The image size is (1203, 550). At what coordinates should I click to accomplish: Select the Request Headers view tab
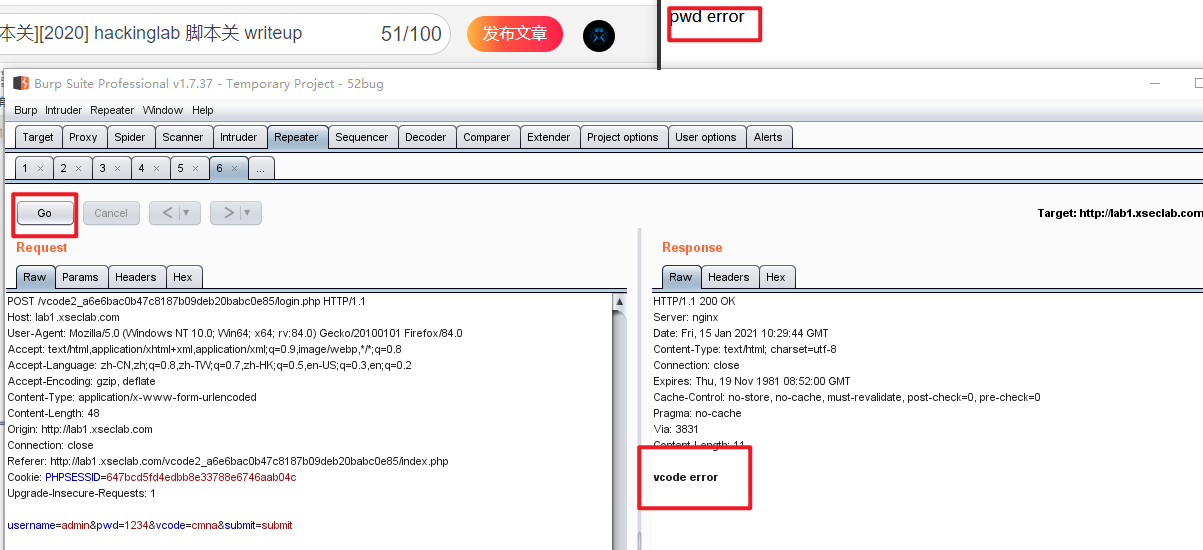(x=136, y=277)
